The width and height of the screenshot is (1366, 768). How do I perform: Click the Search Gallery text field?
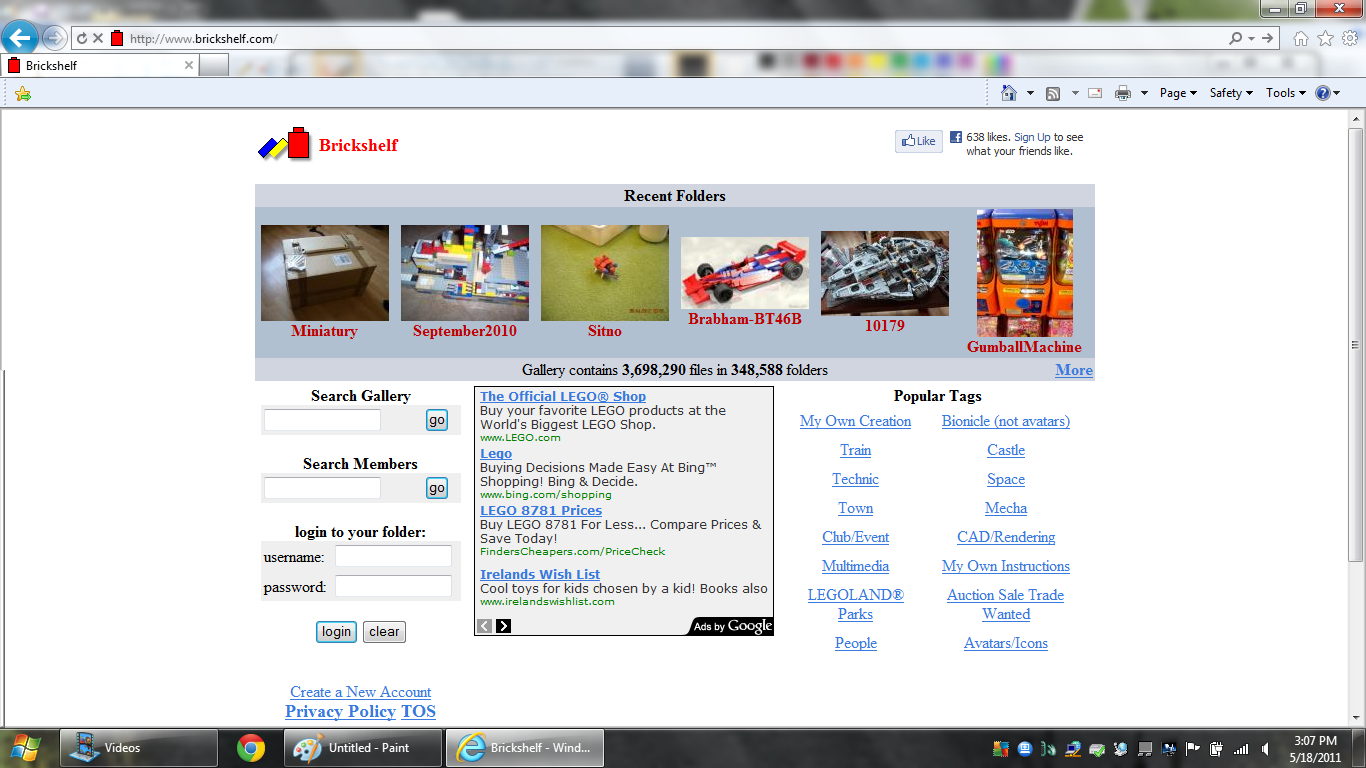[x=322, y=420]
